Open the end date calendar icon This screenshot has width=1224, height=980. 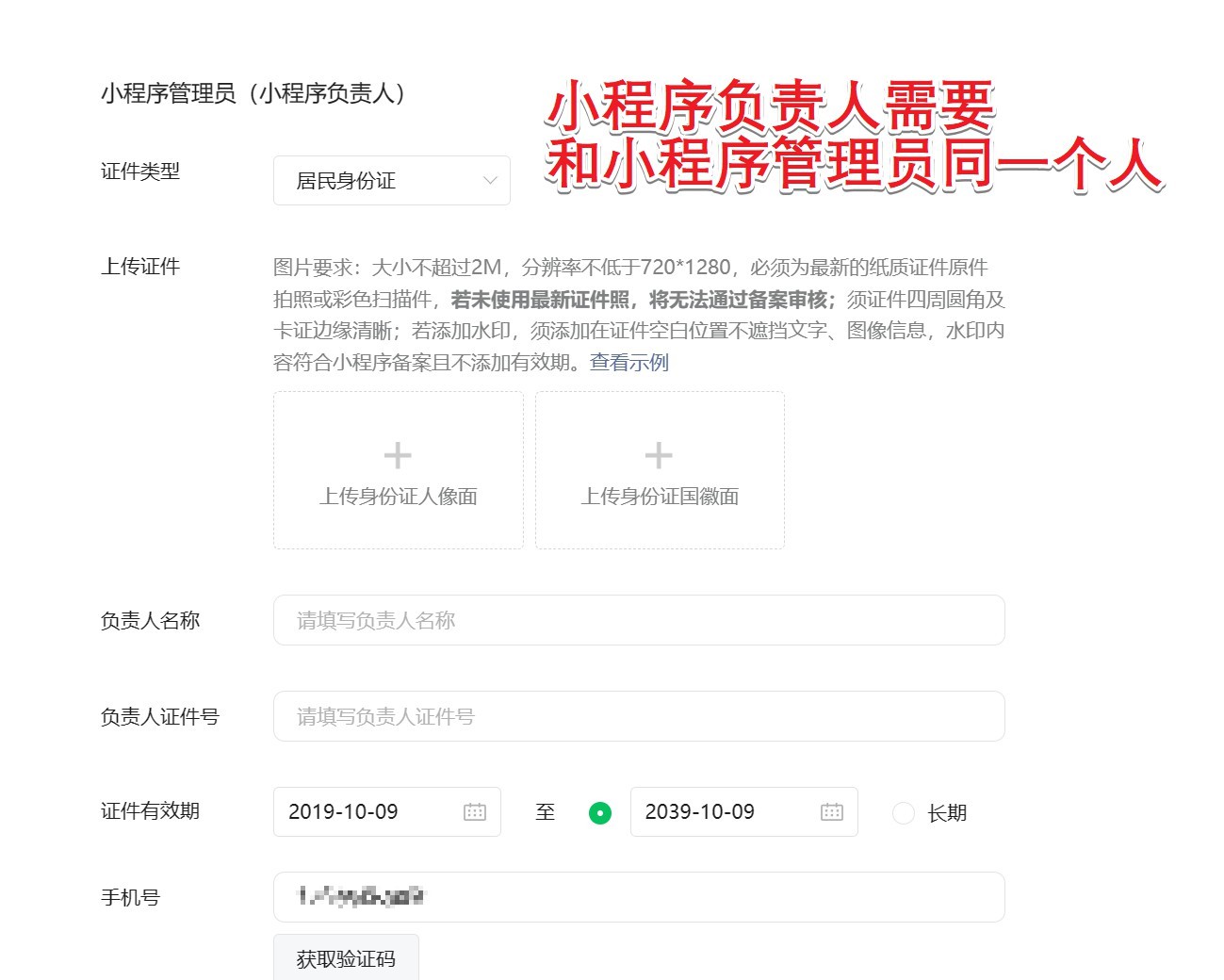[832, 811]
